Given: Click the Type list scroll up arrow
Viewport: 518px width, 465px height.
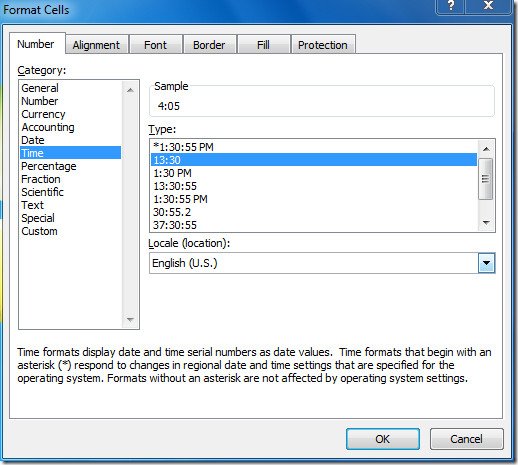Looking at the screenshot, I should pos(486,149).
